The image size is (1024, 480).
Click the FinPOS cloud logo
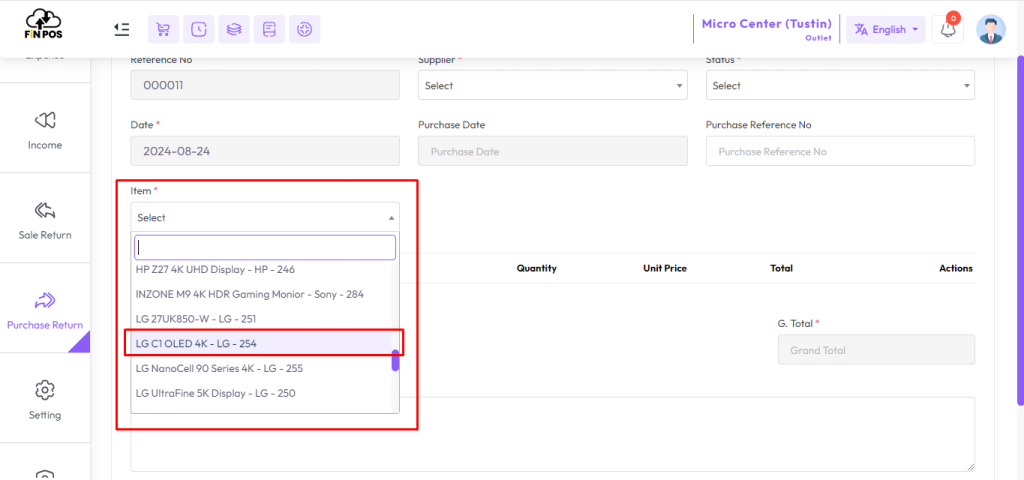click(x=44, y=24)
